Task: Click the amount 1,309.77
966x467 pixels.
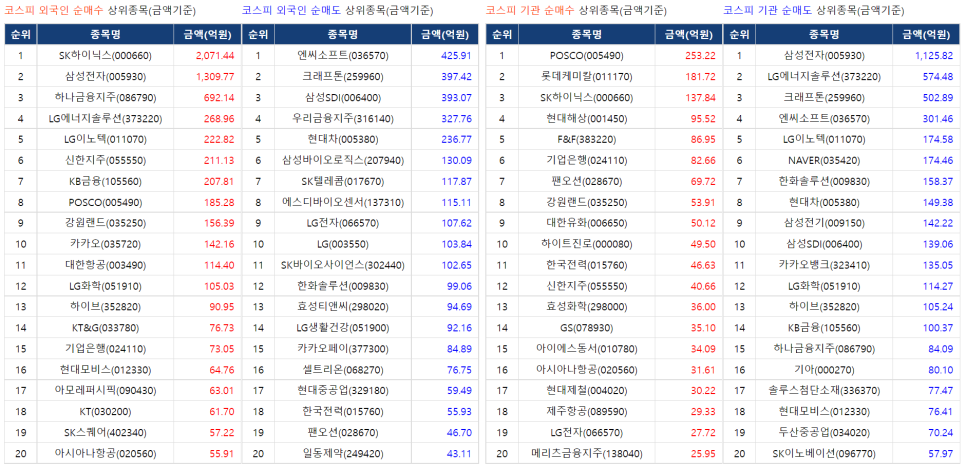Action: pos(215,76)
